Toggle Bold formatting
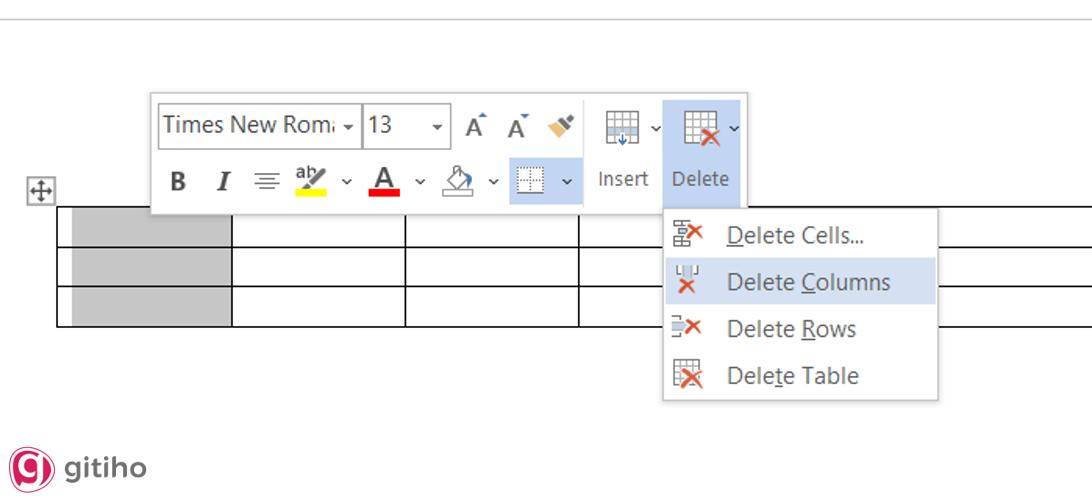The height and width of the screenshot is (501, 1092). pos(178,181)
